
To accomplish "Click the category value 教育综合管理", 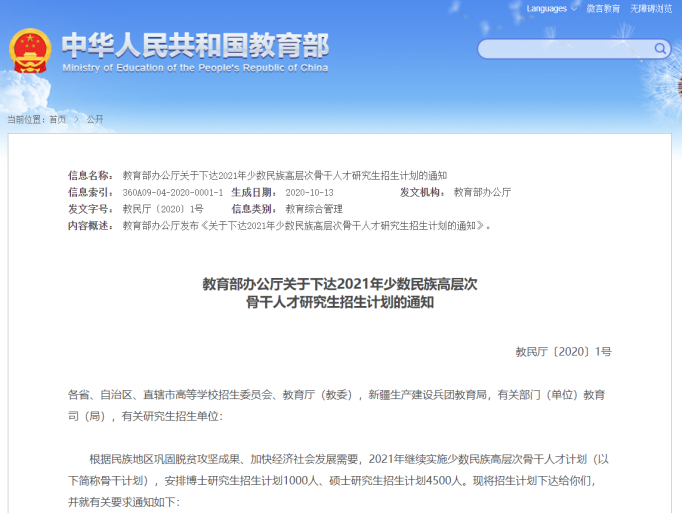I will click(314, 209).
